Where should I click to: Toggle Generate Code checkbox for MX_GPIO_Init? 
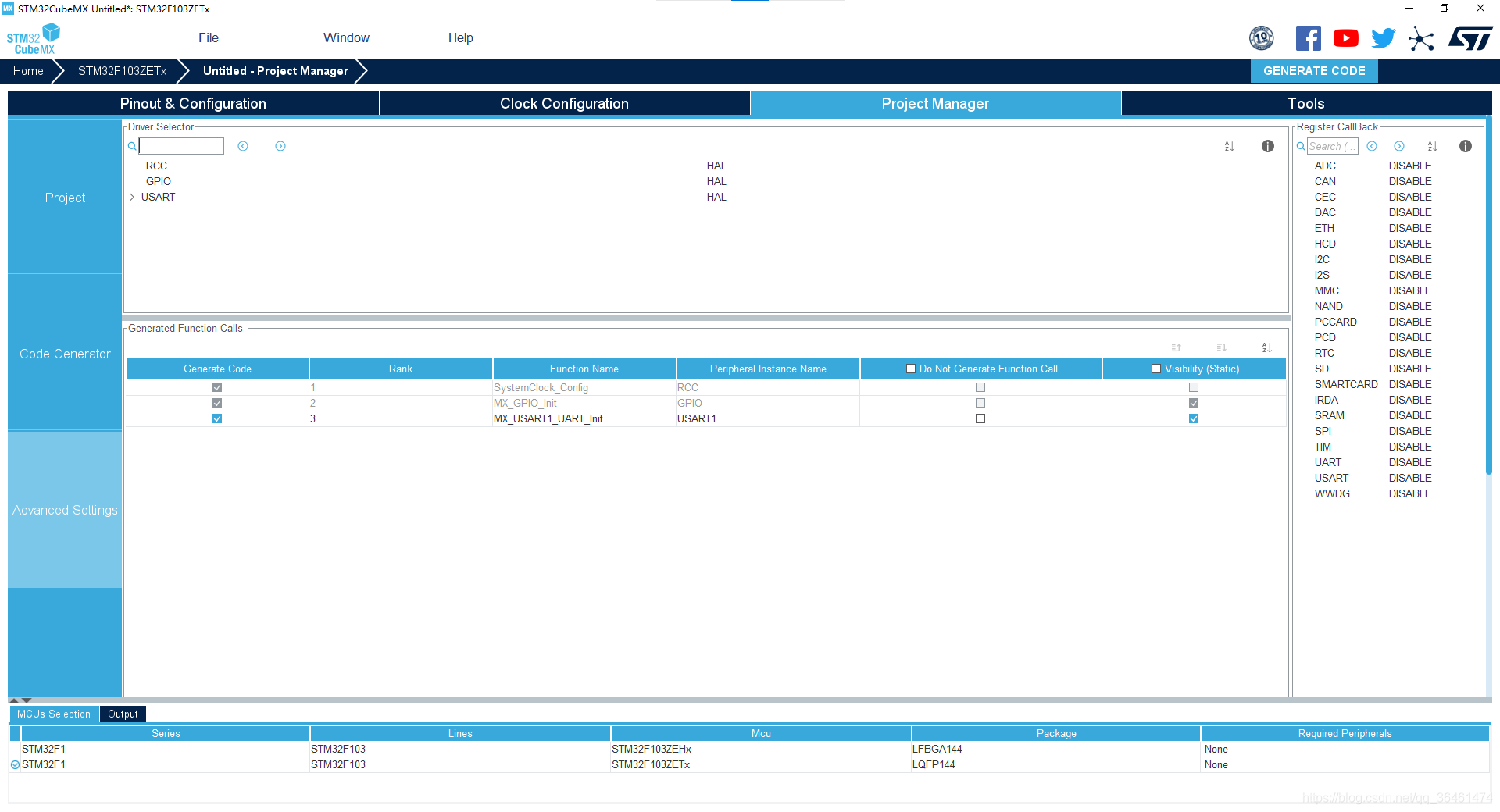tap(217, 403)
